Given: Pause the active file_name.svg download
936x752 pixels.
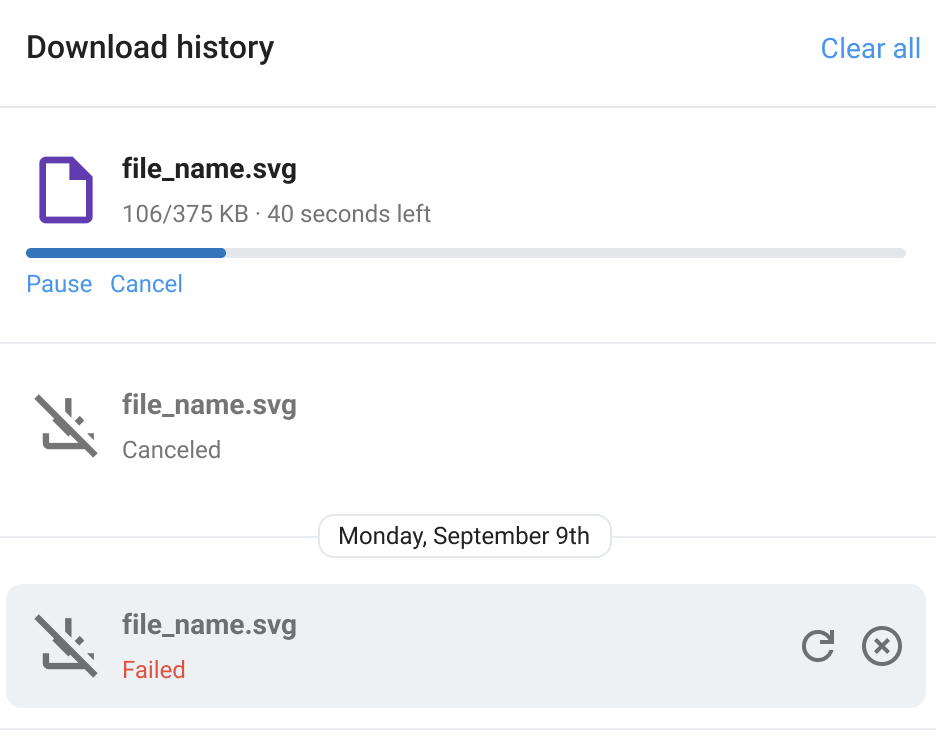Looking at the screenshot, I should tap(59, 284).
